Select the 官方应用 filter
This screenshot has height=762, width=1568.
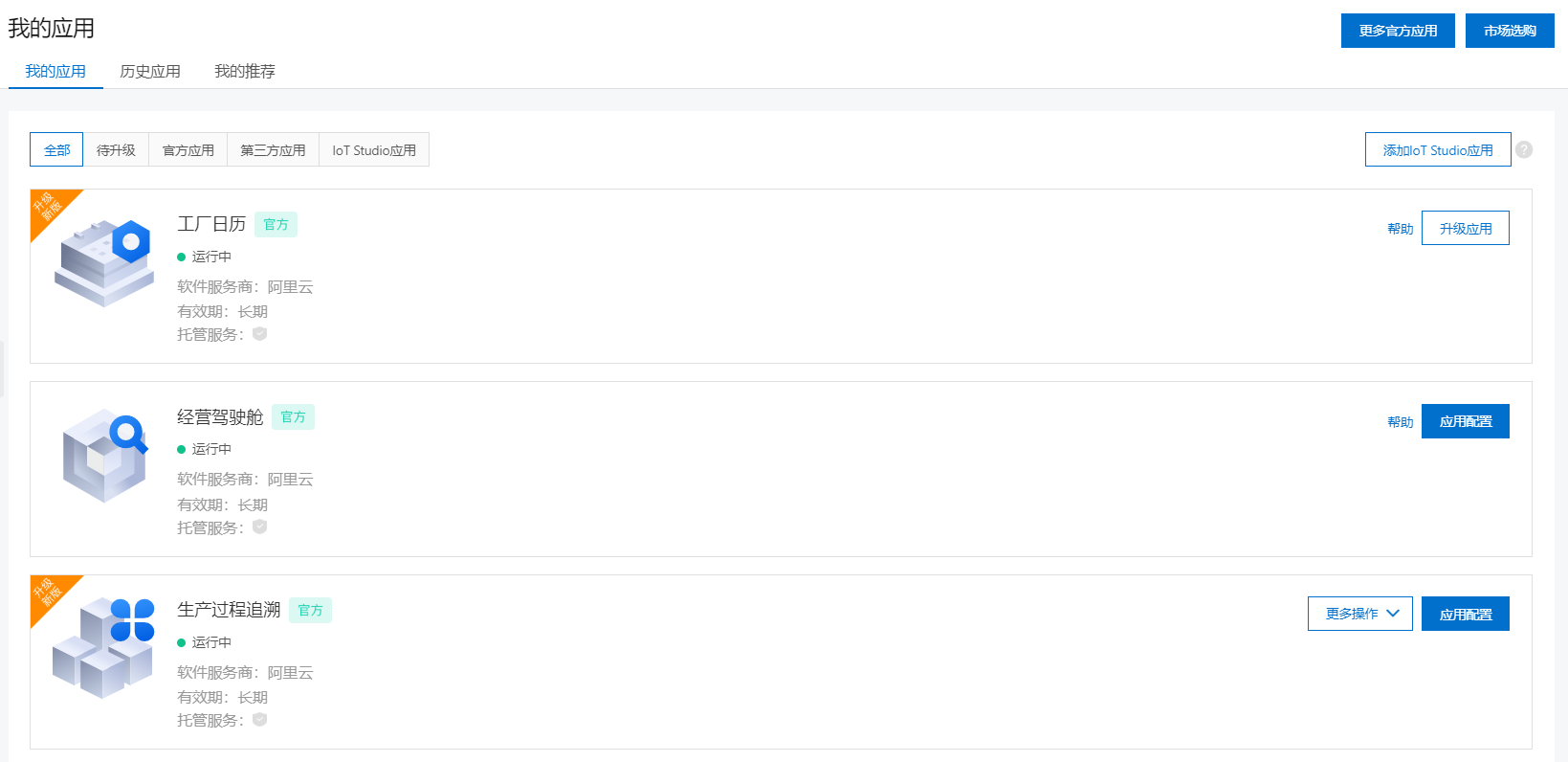[x=188, y=150]
